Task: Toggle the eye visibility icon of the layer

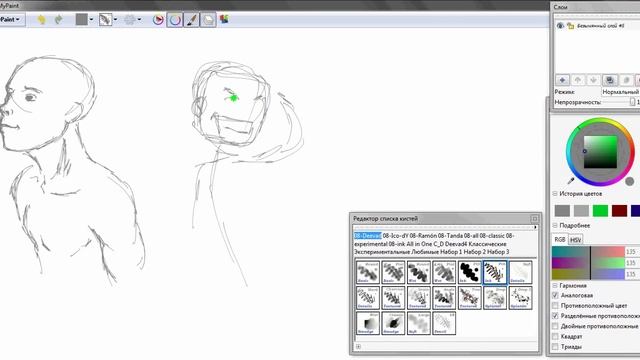Action: [560, 26]
